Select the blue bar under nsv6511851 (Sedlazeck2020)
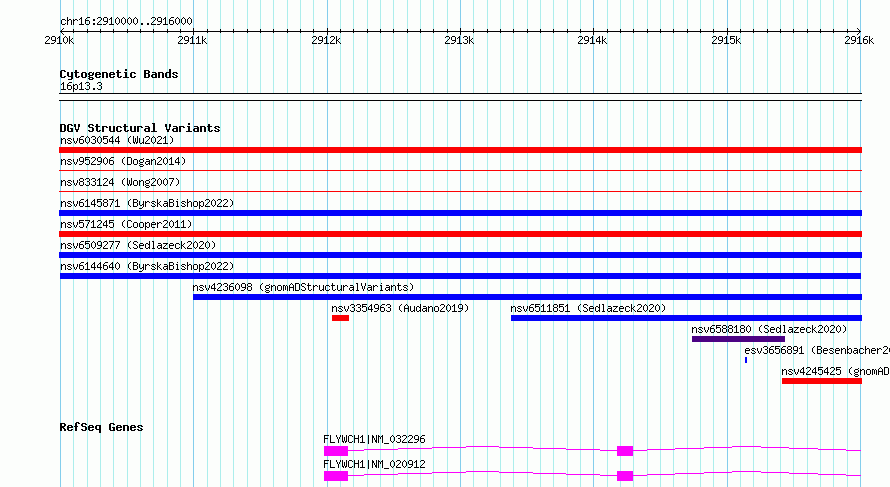Image resolution: width=890 pixels, height=487 pixels. [686, 318]
